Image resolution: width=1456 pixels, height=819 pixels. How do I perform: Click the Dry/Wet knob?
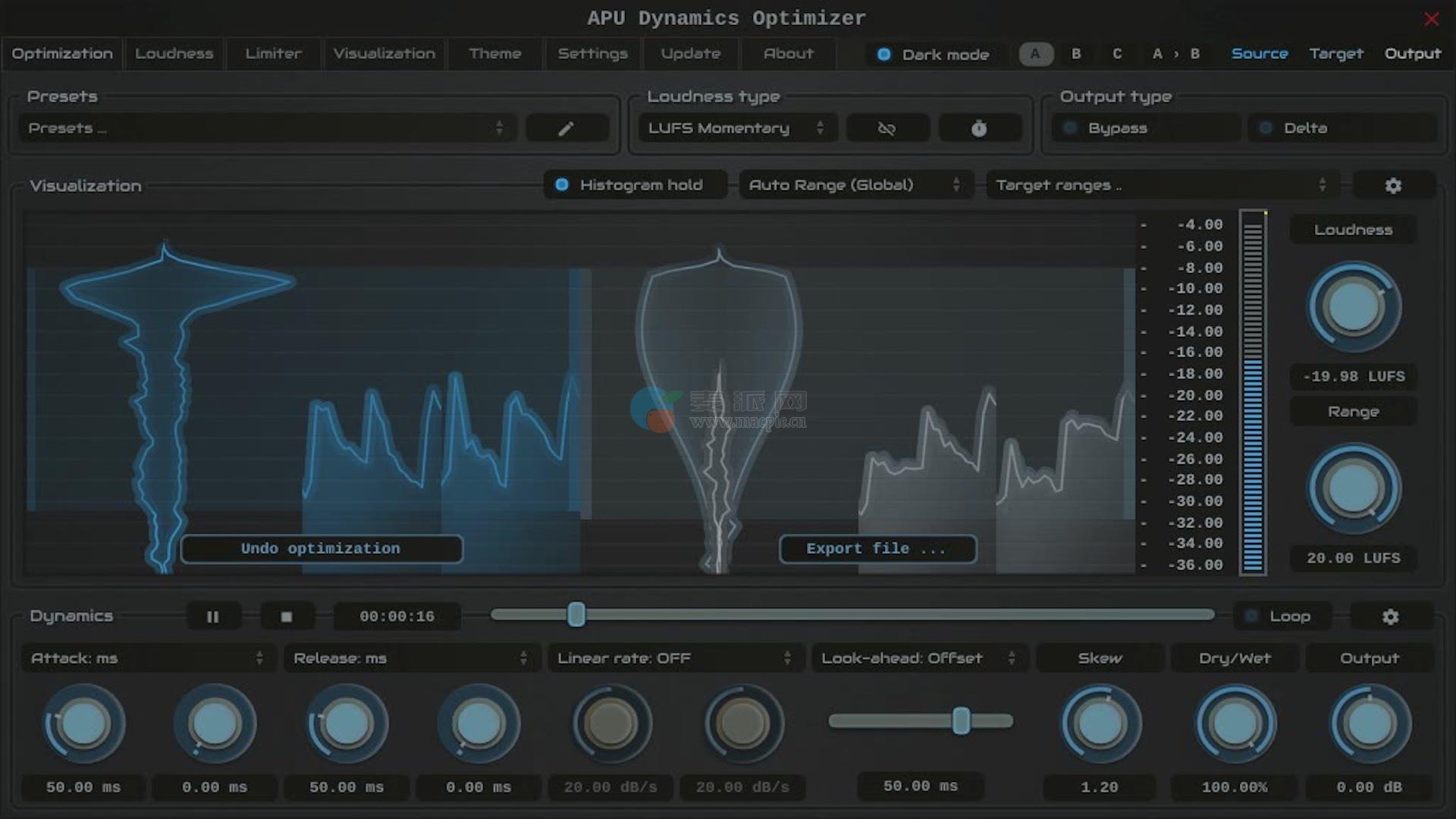pyautogui.click(x=1235, y=723)
